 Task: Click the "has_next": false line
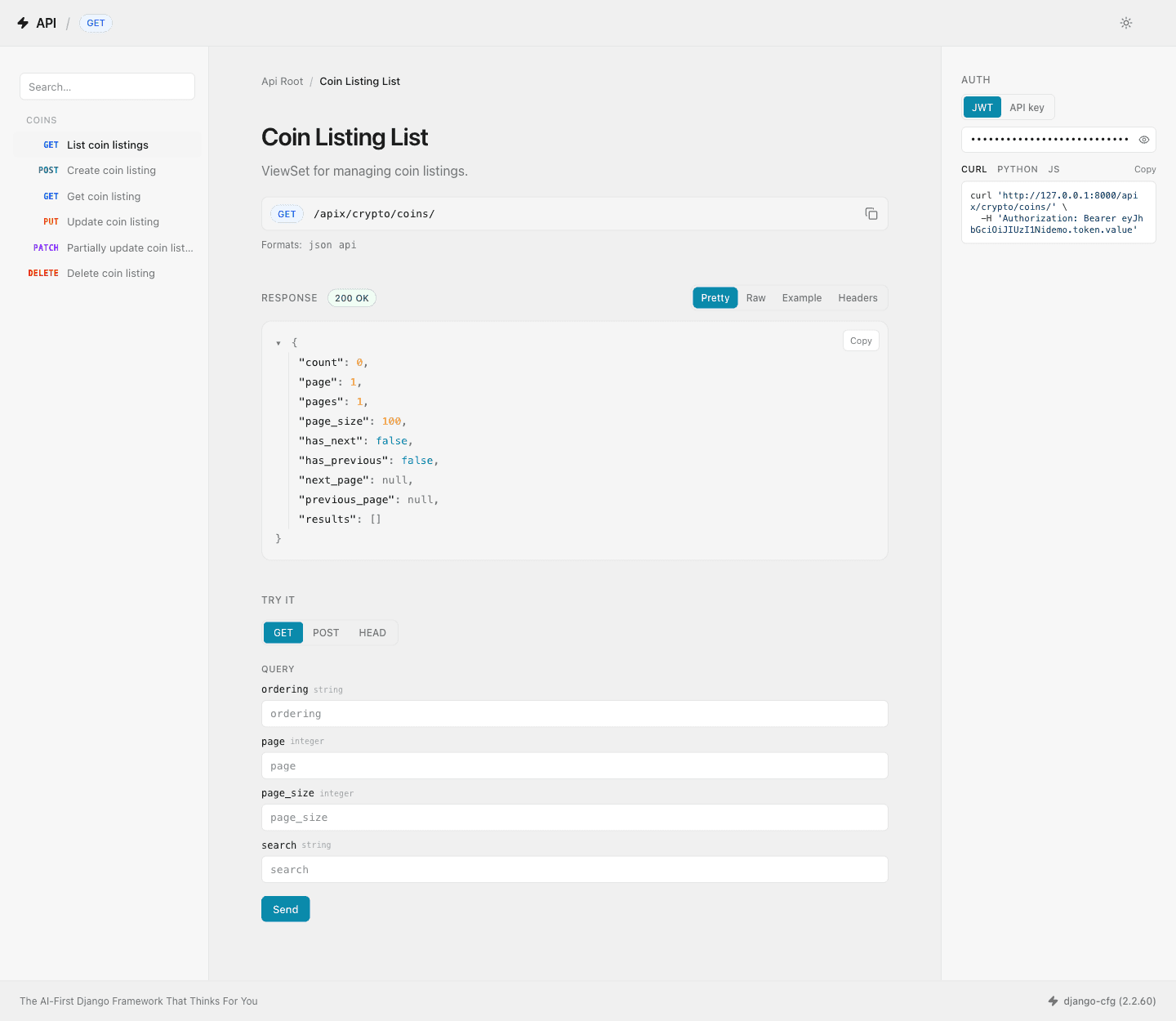356,441
